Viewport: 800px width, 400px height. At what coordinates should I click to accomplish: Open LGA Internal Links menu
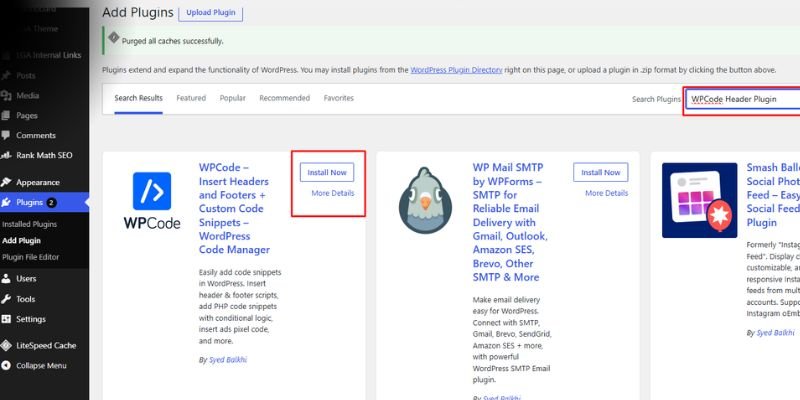[x=48, y=55]
